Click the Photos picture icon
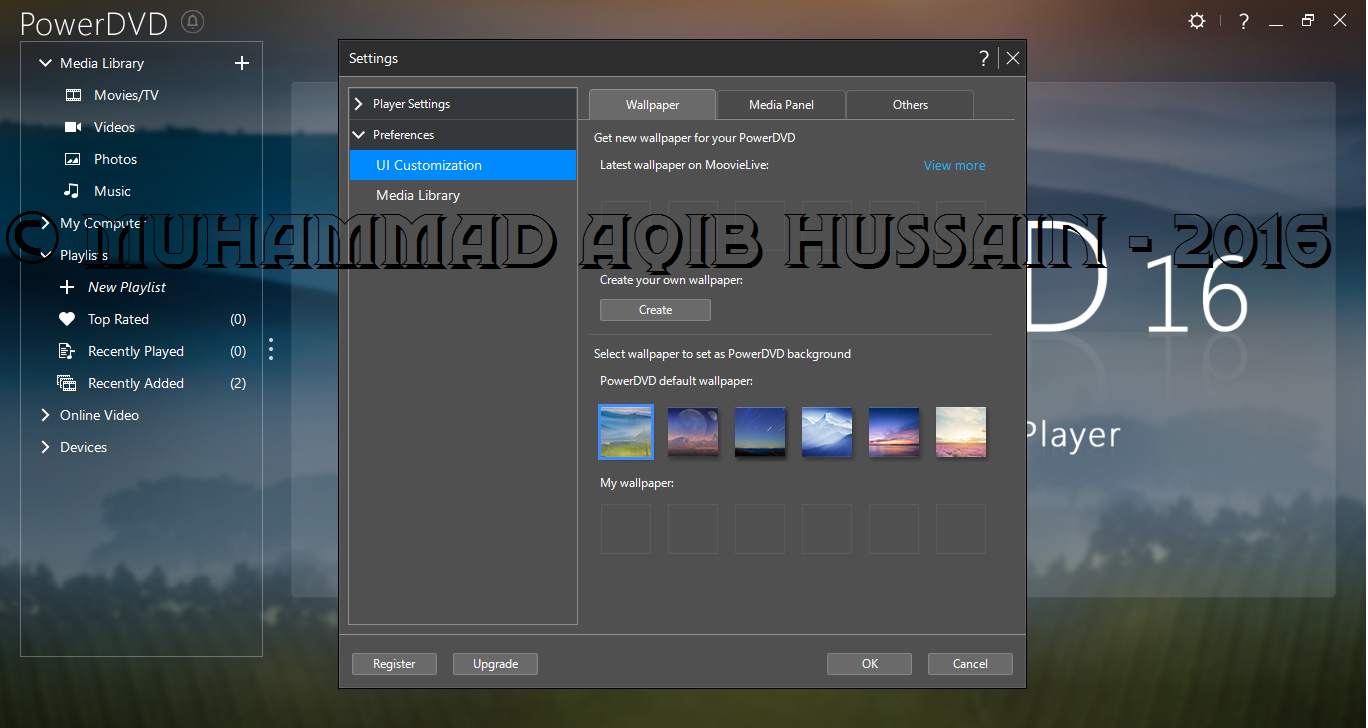This screenshot has width=1368, height=728. pyautogui.click(x=73, y=159)
